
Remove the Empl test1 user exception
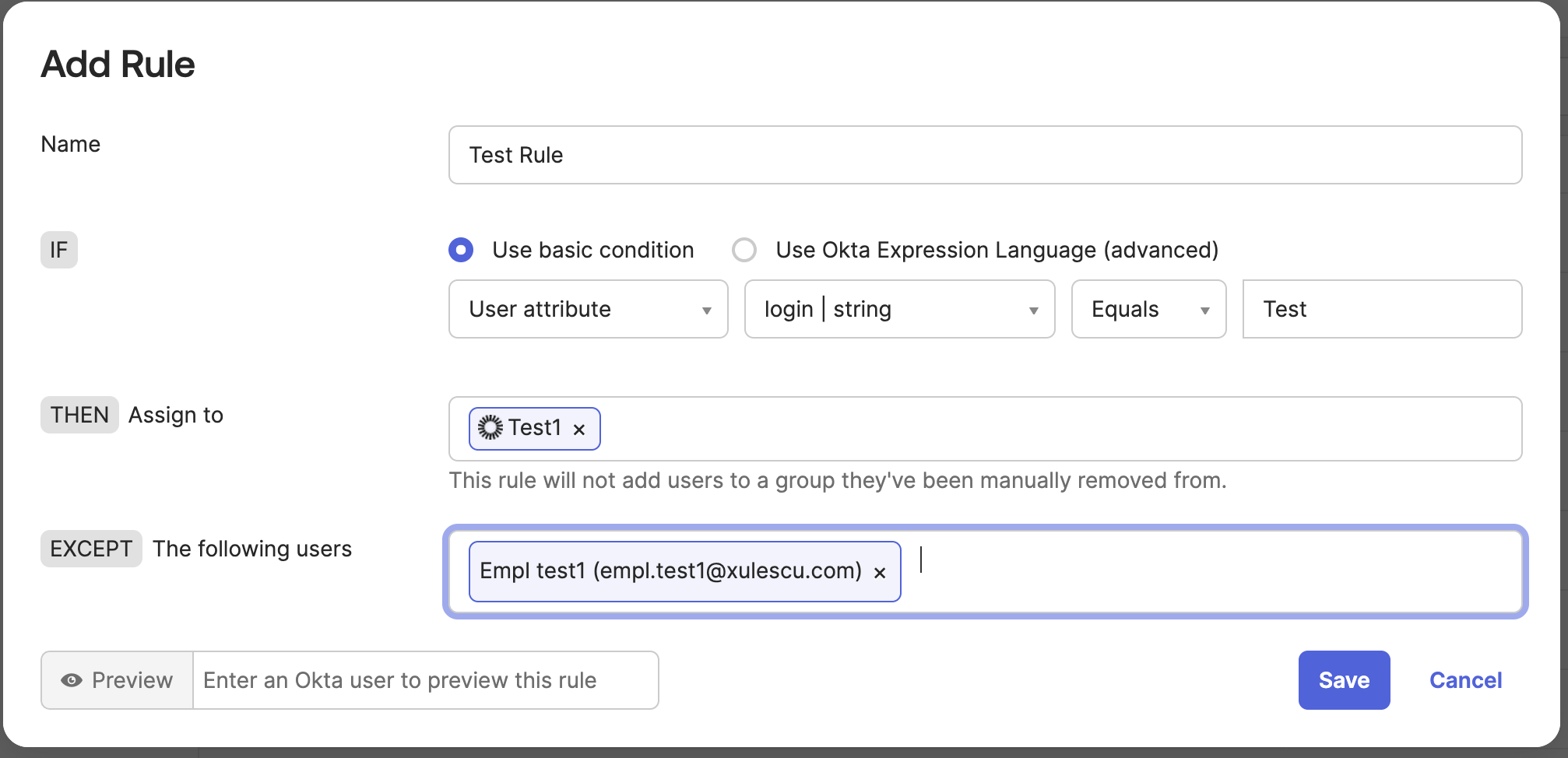[x=881, y=571]
